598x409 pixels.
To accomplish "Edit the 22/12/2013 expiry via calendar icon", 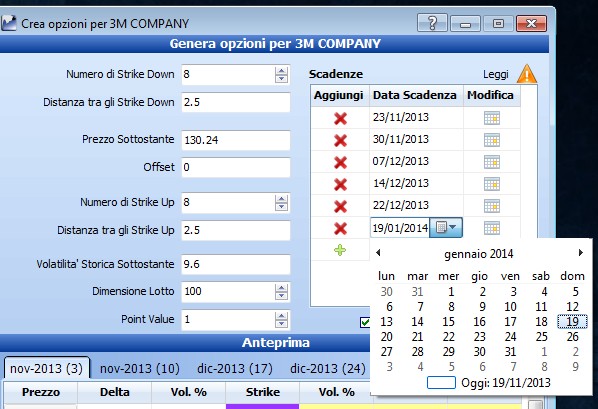I will (492, 206).
